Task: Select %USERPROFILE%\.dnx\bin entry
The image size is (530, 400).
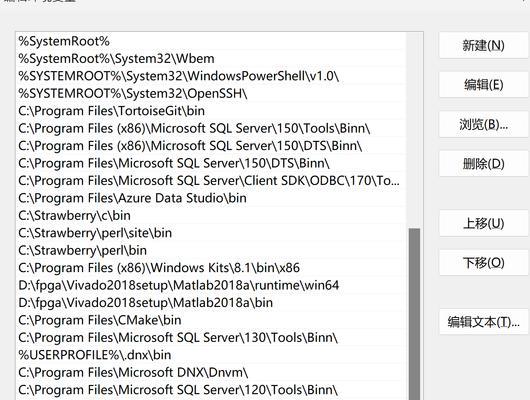Action: [211, 355]
